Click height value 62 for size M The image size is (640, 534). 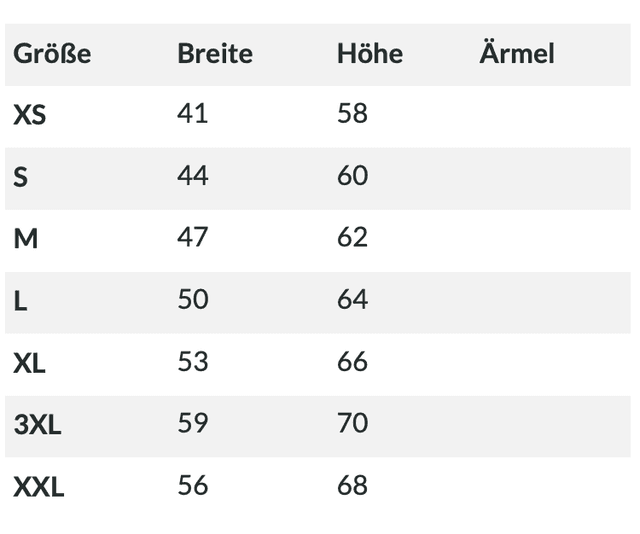click(x=353, y=238)
